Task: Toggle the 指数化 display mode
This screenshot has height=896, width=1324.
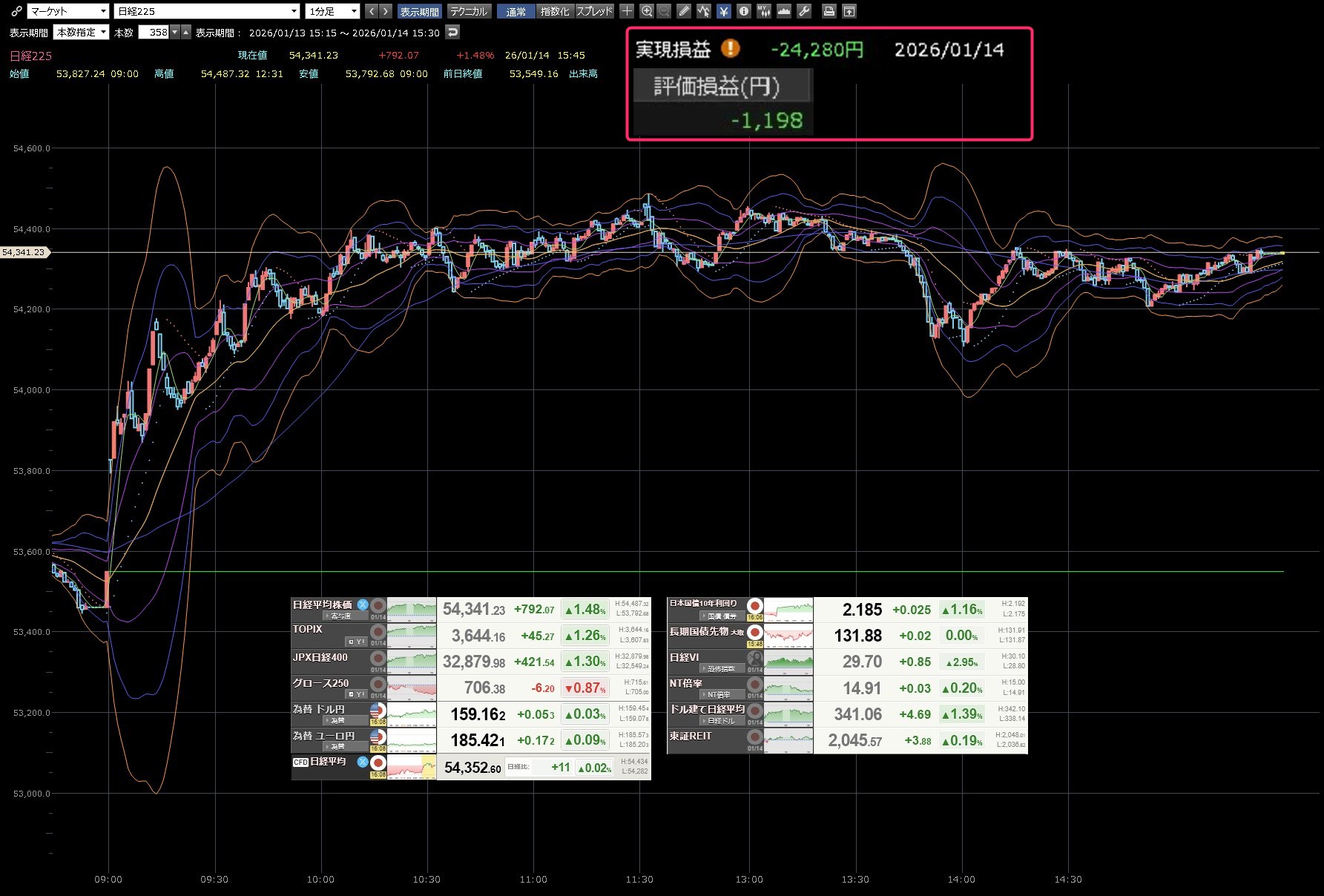Action: point(555,11)
